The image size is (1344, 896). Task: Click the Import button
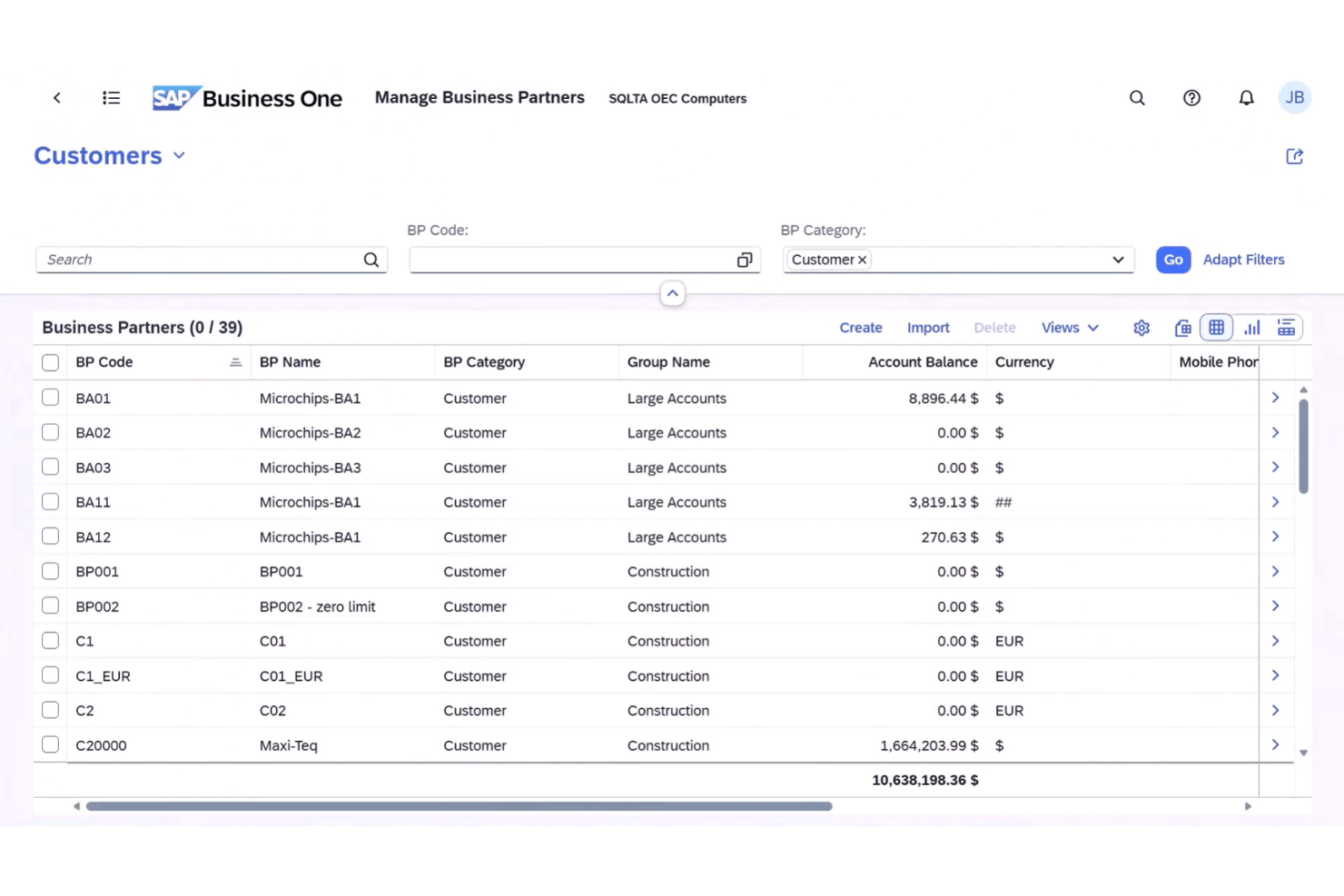928,328
